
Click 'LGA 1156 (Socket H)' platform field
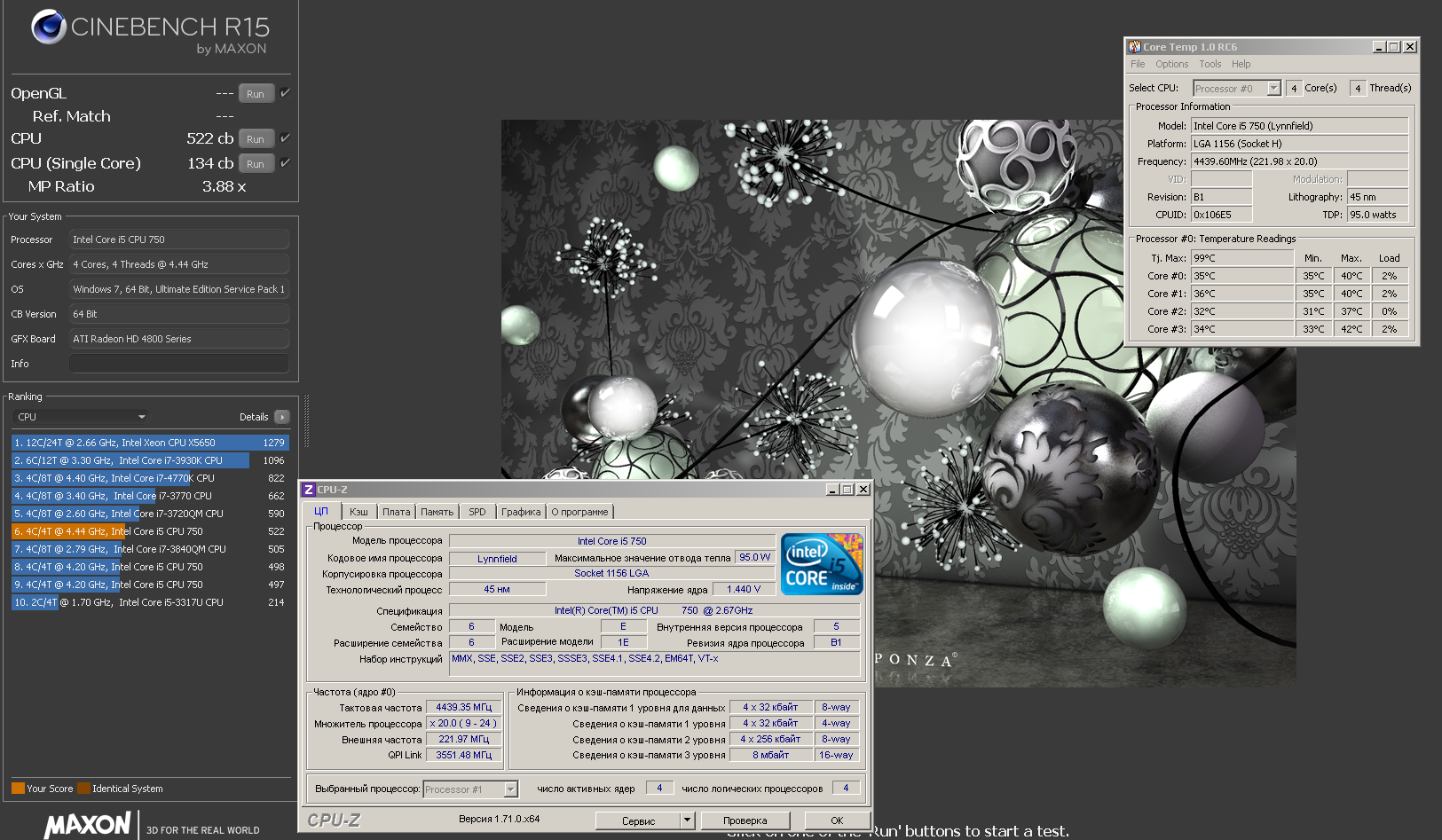1300,144
